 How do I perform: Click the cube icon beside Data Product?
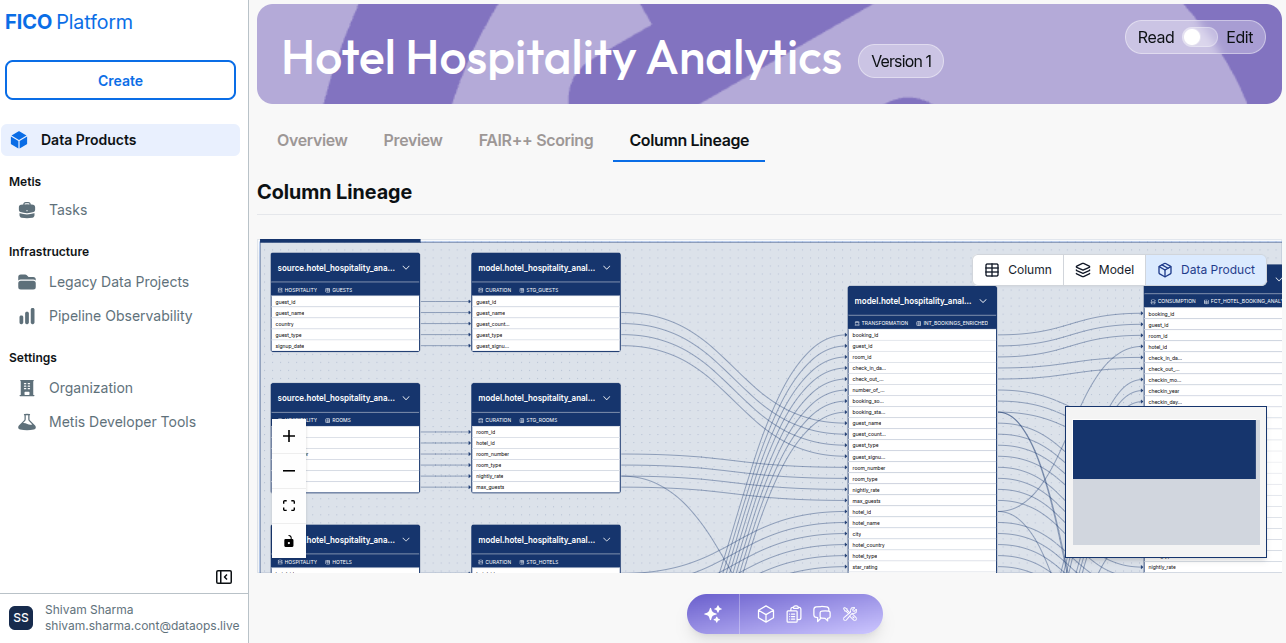[x=1165, y=270]
